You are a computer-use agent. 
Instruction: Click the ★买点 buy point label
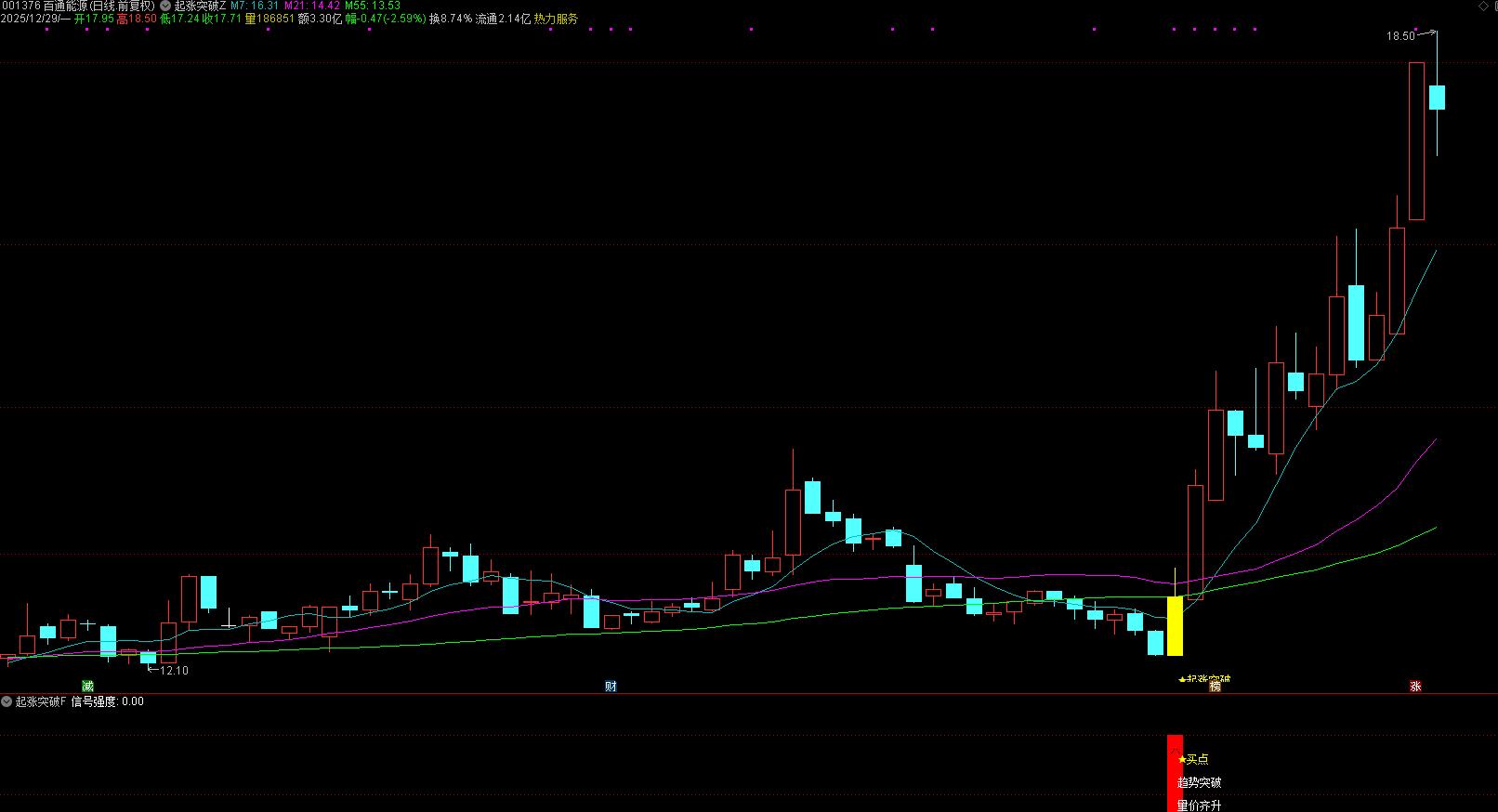pos(1193,759)
